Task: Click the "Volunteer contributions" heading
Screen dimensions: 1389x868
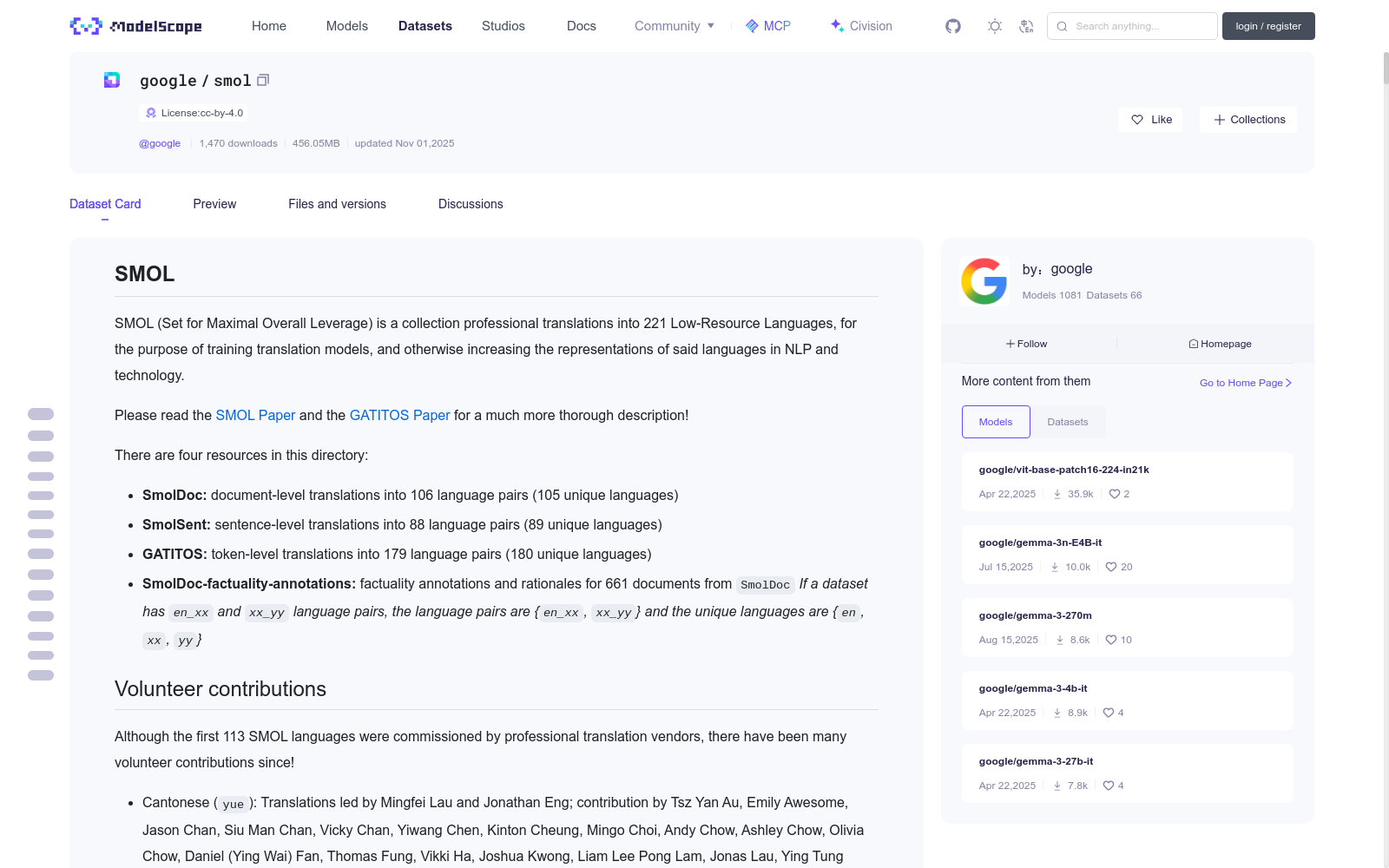Action: point(221,689)
